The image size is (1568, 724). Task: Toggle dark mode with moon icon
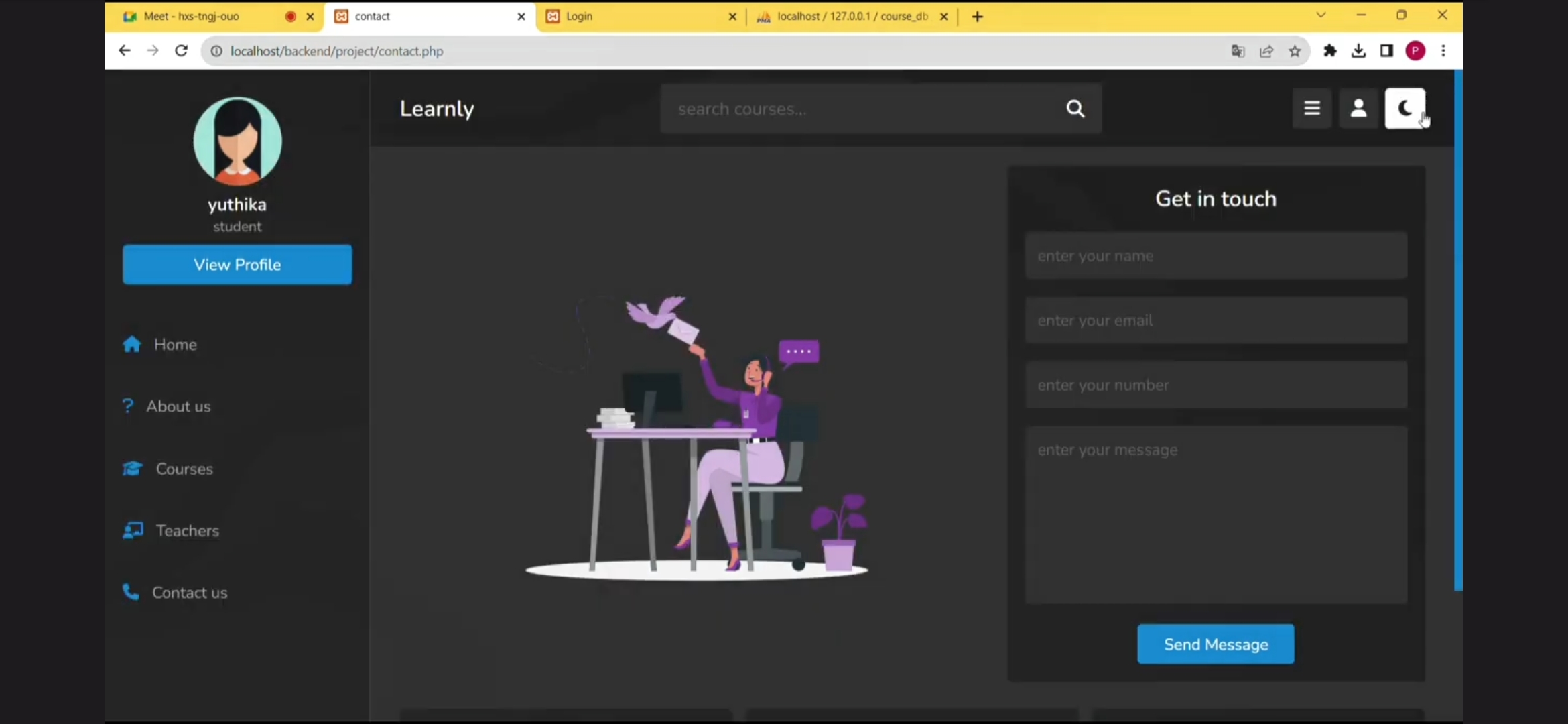click(1404, 108)
